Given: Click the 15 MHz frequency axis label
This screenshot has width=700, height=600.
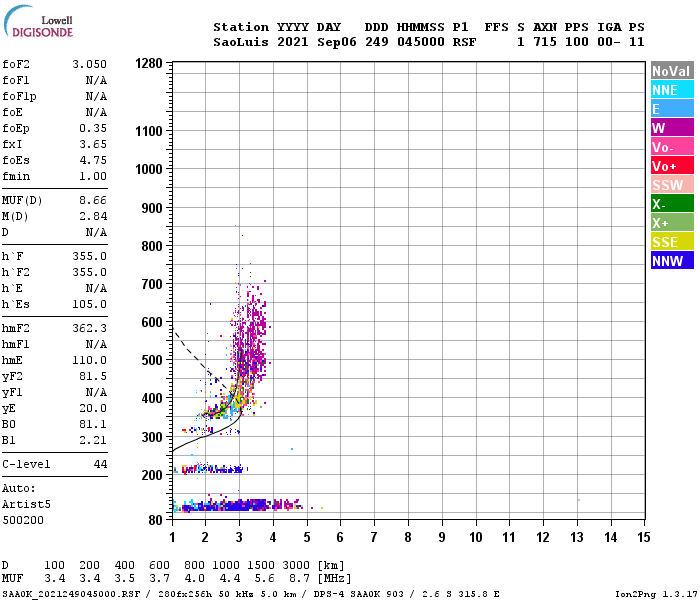Looking at the screenshot, I should pos(643,537).
